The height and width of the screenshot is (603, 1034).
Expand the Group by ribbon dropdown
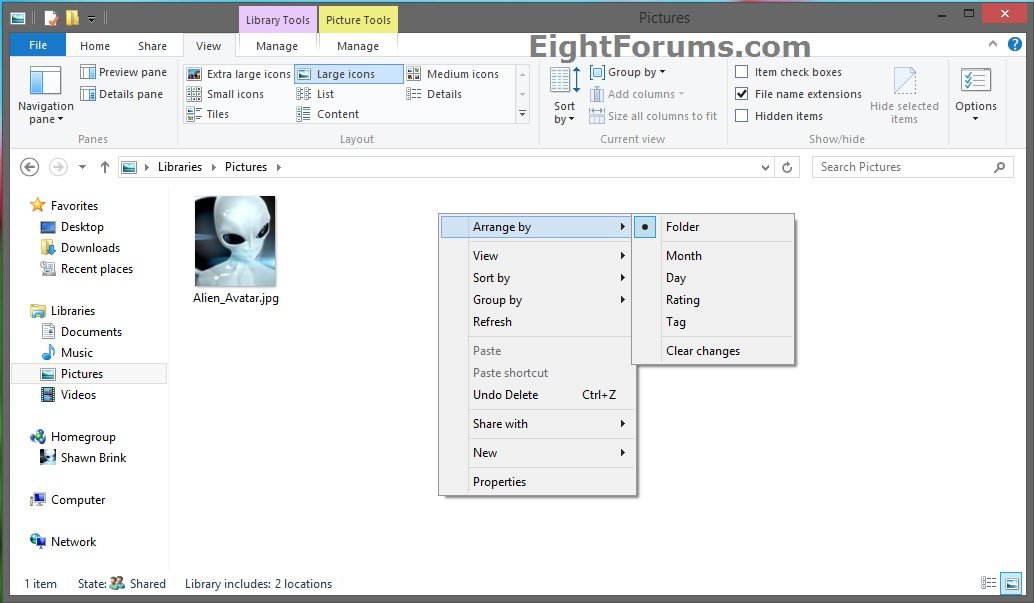pyautogui.click(x=628, y=72)
